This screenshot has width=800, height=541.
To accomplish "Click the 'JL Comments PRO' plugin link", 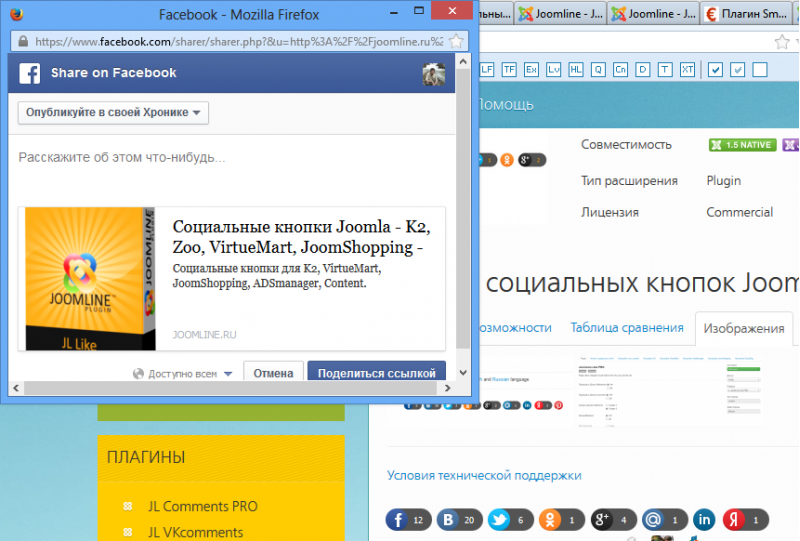I will [203, 506].
